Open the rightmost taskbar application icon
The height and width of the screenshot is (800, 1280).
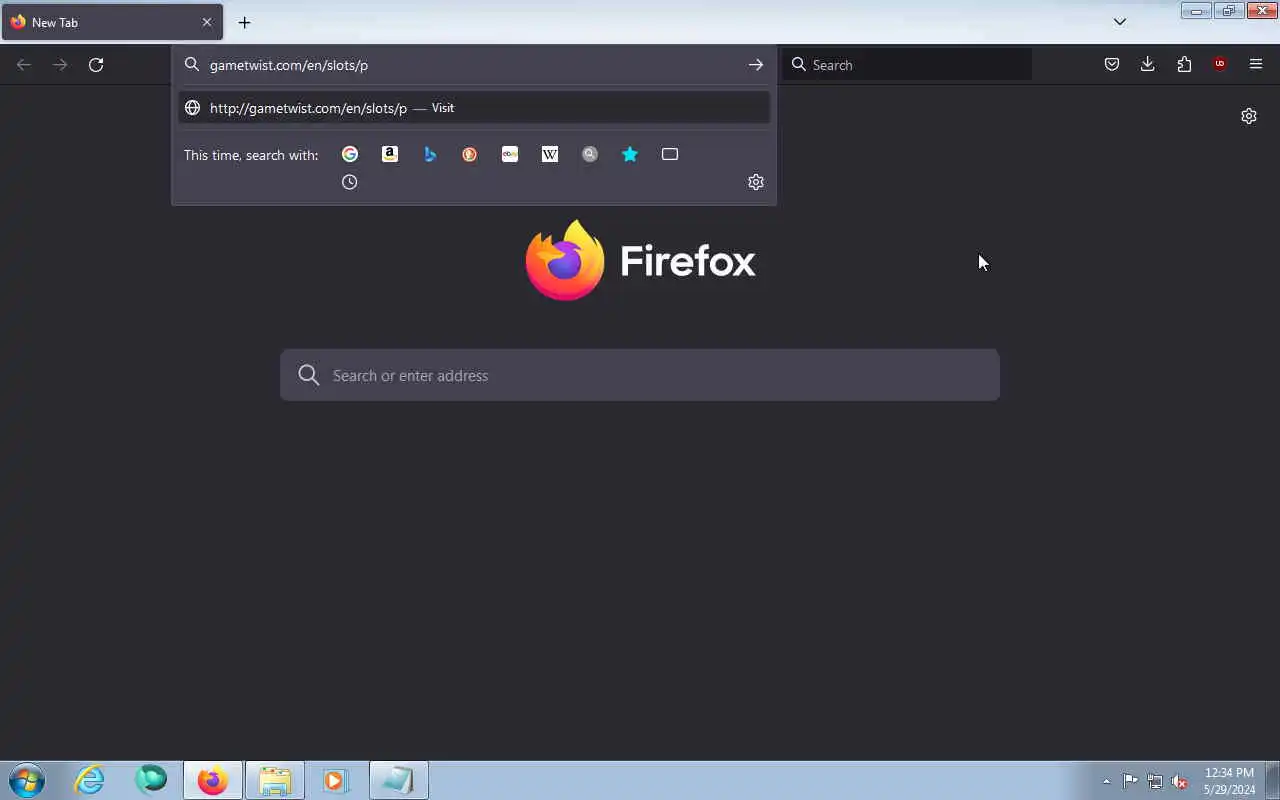[398, 780]
